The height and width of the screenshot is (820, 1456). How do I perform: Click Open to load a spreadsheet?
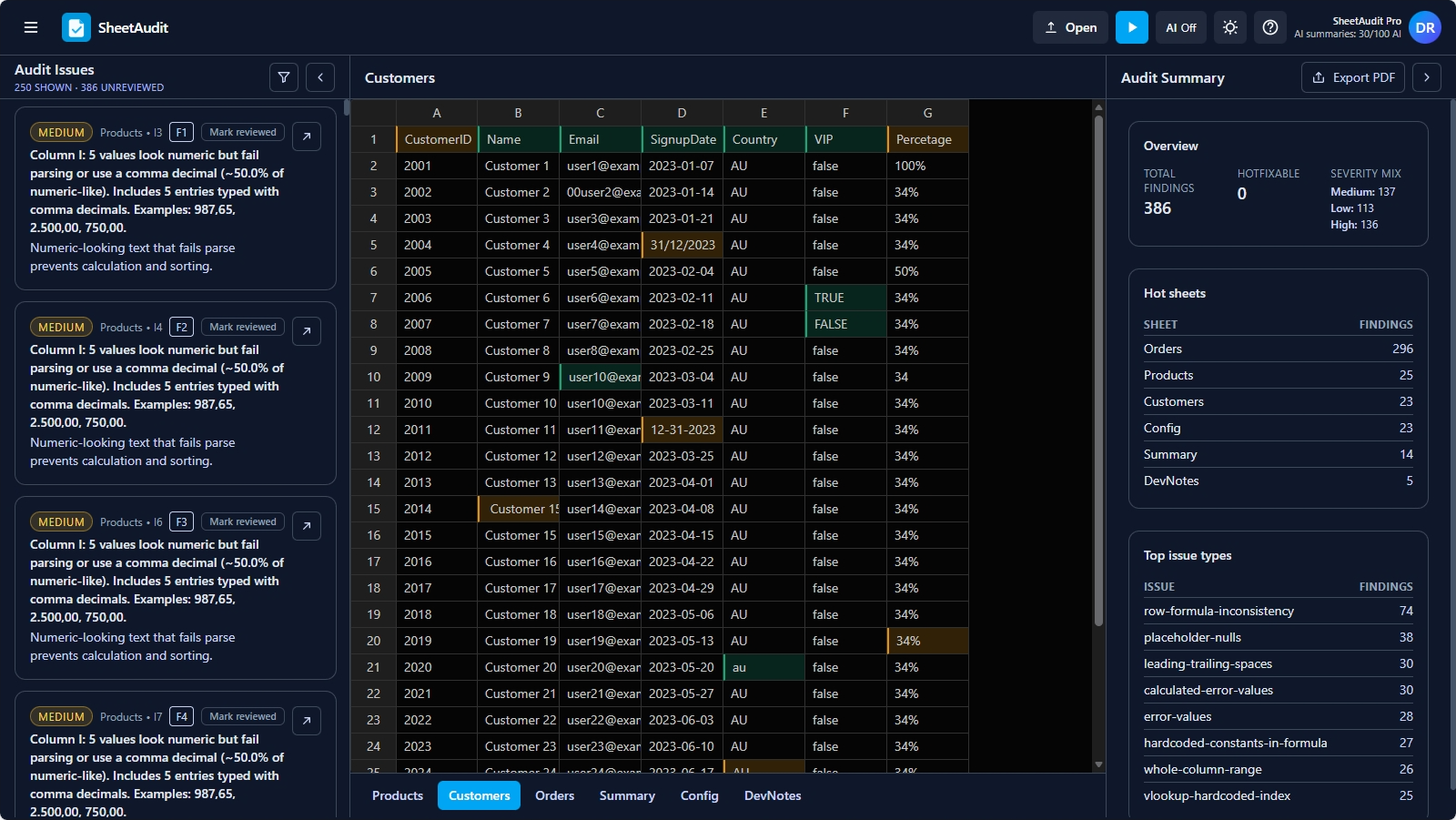(x=1070, y=27)
